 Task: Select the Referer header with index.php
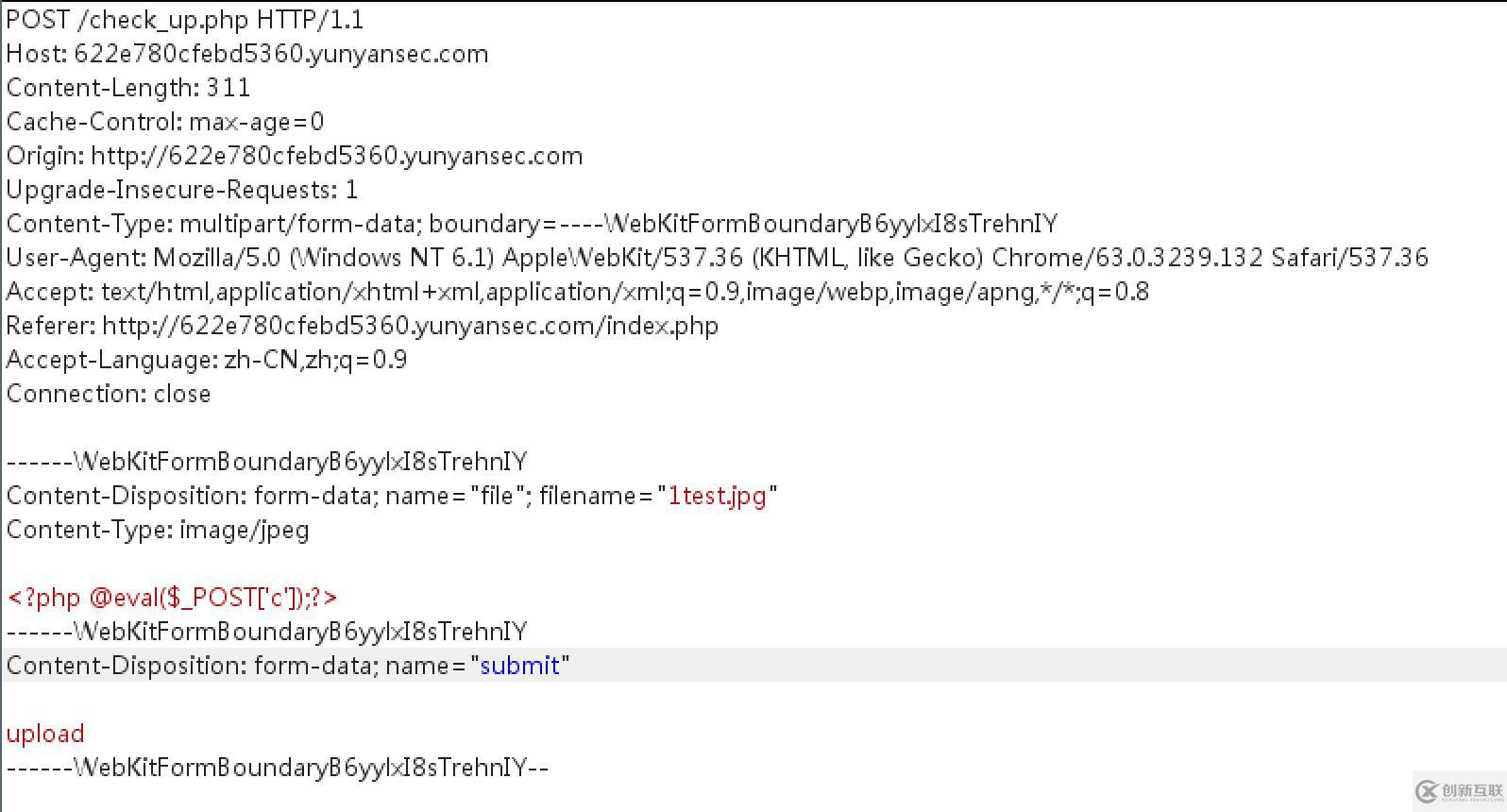363,326
